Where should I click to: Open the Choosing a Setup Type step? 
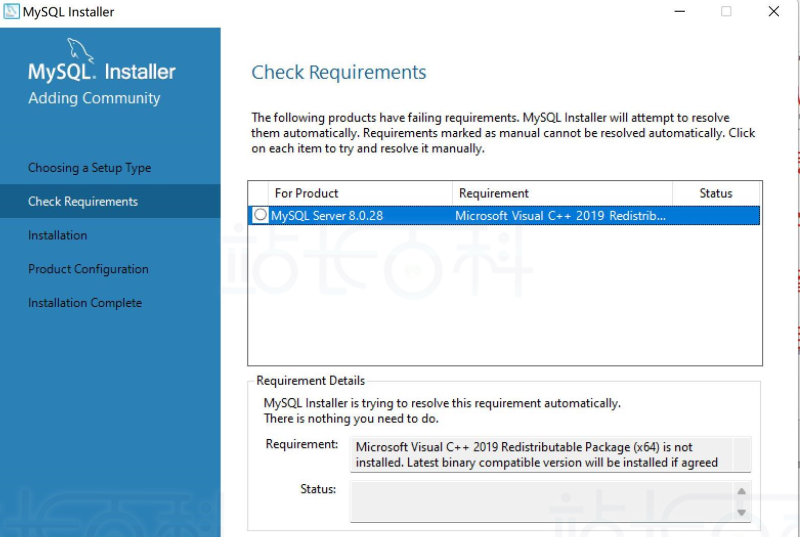point(89,168)
